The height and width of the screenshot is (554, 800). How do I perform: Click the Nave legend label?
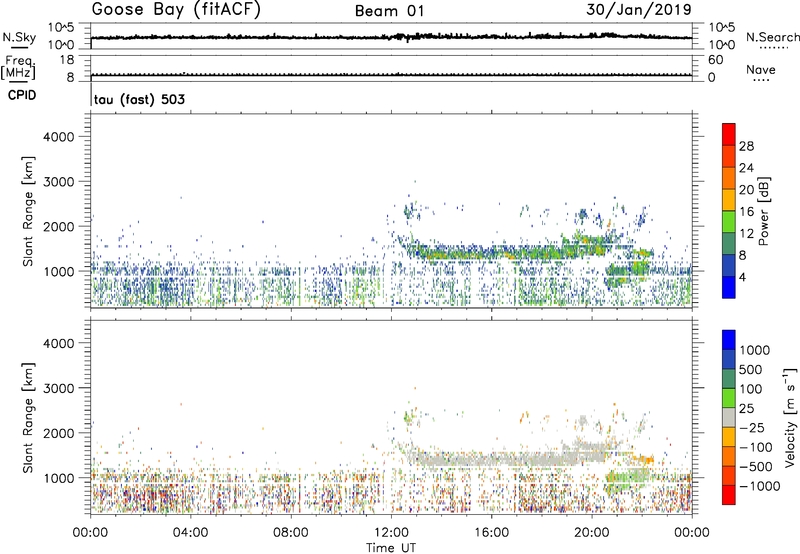click(x=761, y=69)
